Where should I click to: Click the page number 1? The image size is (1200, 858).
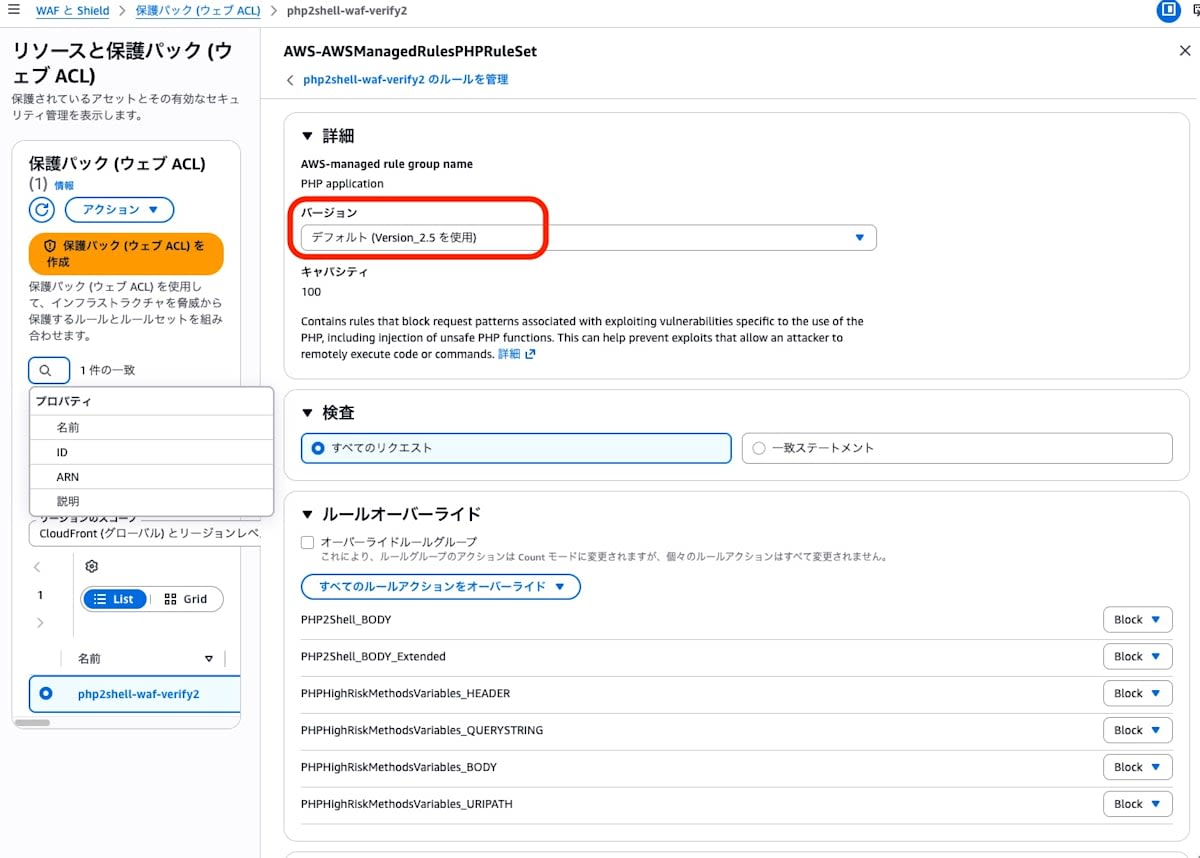point(40,595)
